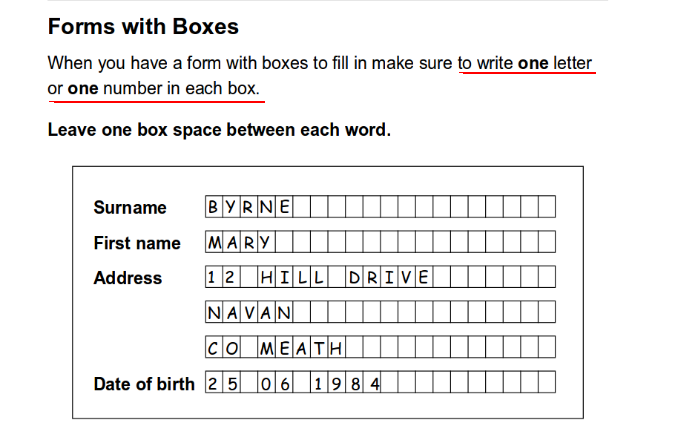Click the "CO" boxes before MEATH

(x=222, y=348)
